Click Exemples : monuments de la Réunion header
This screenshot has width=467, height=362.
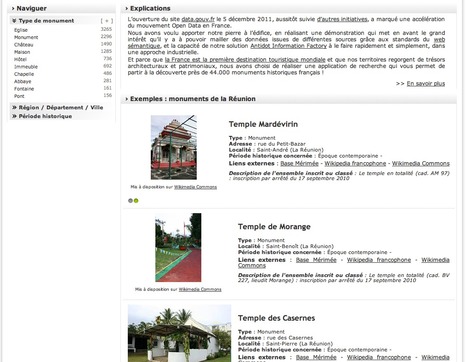(x=289, y=99)
